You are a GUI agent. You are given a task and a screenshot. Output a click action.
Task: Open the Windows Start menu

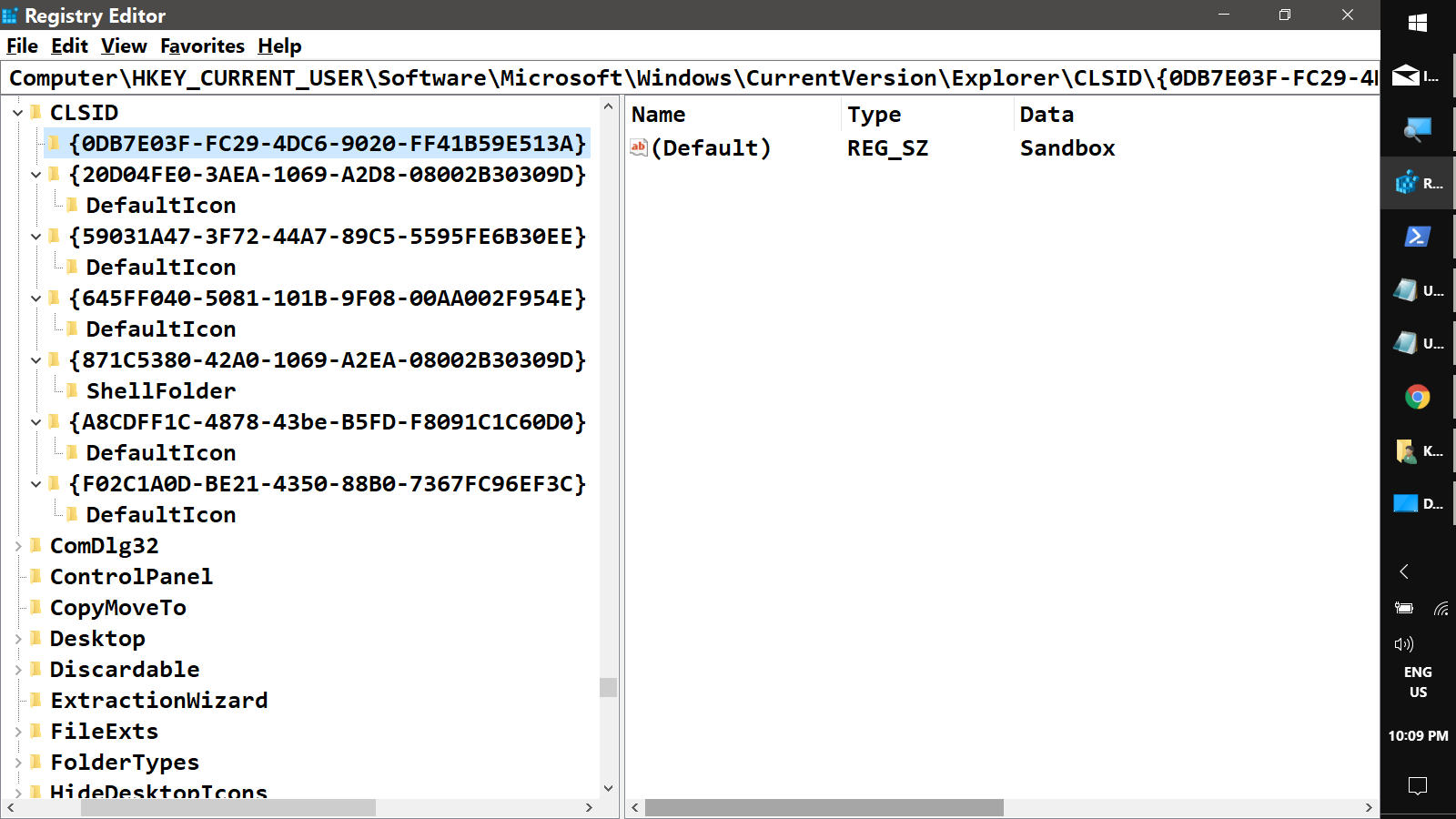pyautogui.click(x=1418, y=23)
